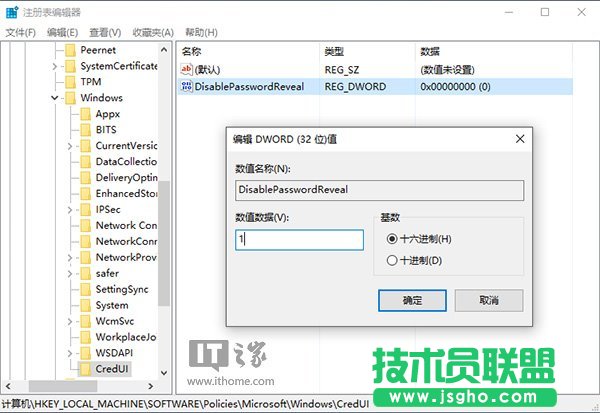Click the Appx folder icon

pyautogui.click(x=86, y=114)
